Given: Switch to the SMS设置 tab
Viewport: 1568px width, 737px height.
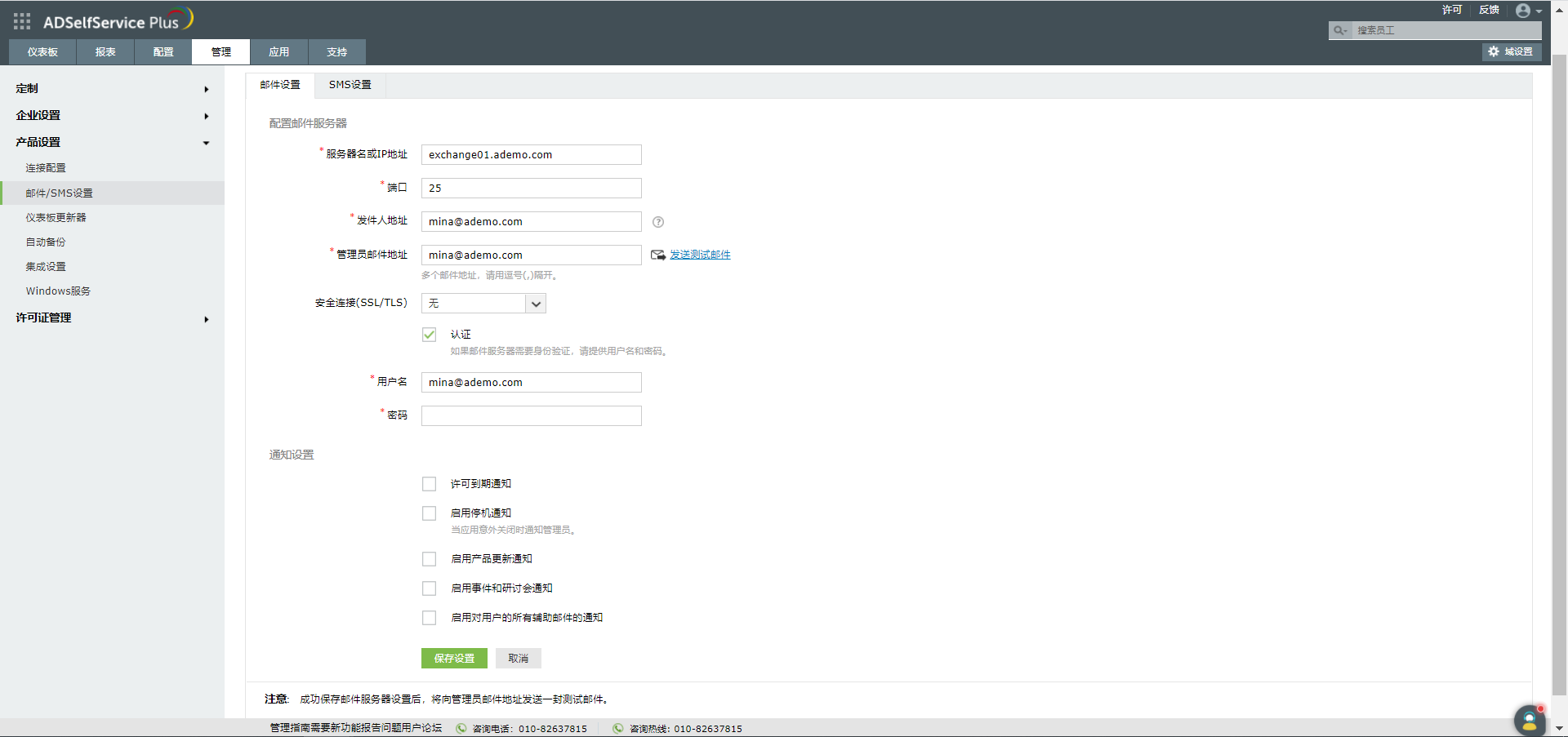Looking at the screenshot, I should pyautogui.click(x=350, y=84).
